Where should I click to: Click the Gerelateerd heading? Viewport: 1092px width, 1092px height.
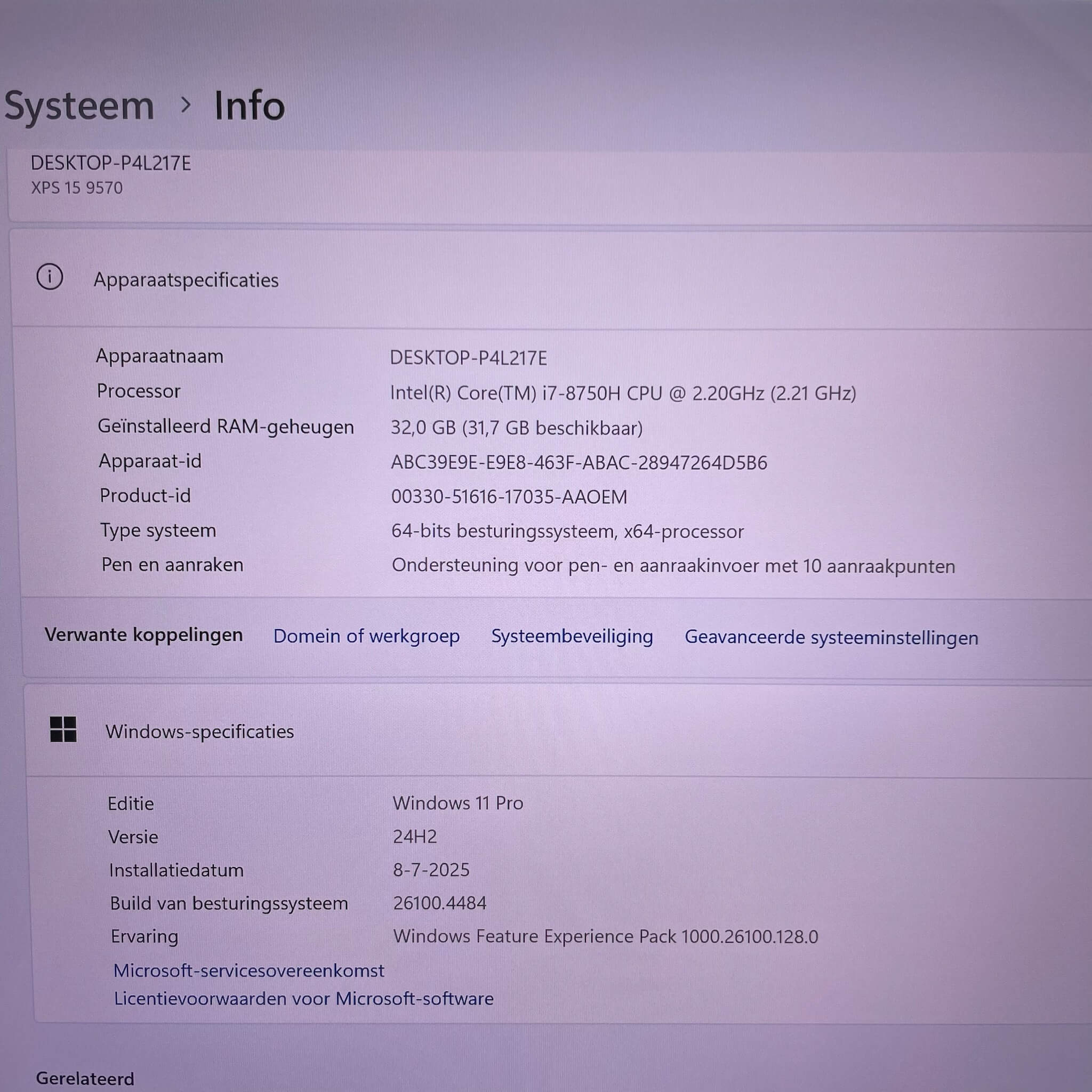click(x=85, y=1079)
